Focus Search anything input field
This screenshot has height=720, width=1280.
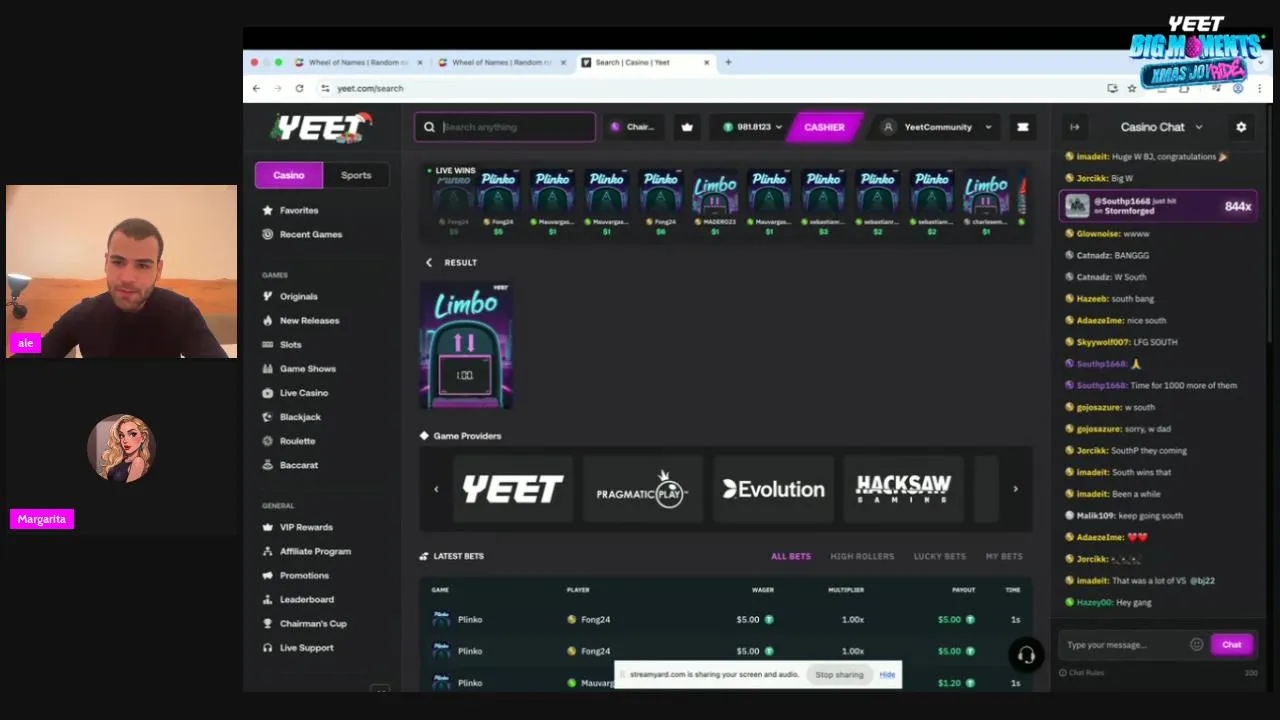click(x=505, y=127)
